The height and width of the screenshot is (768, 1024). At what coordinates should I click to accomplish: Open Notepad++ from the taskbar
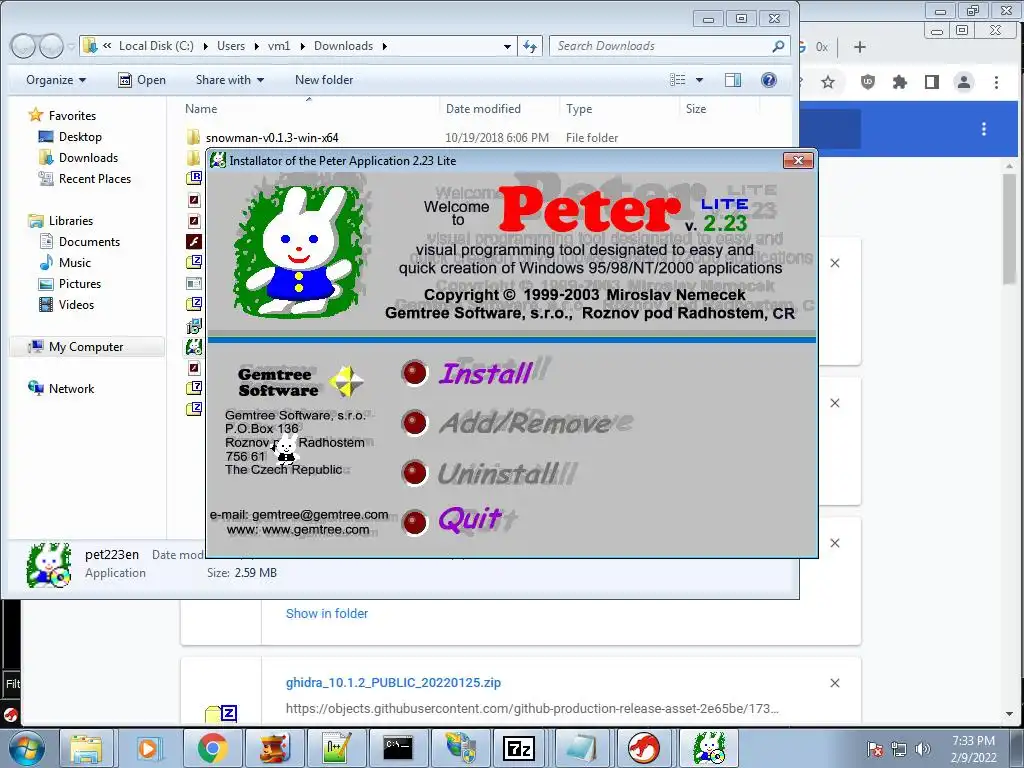[337, 748]
